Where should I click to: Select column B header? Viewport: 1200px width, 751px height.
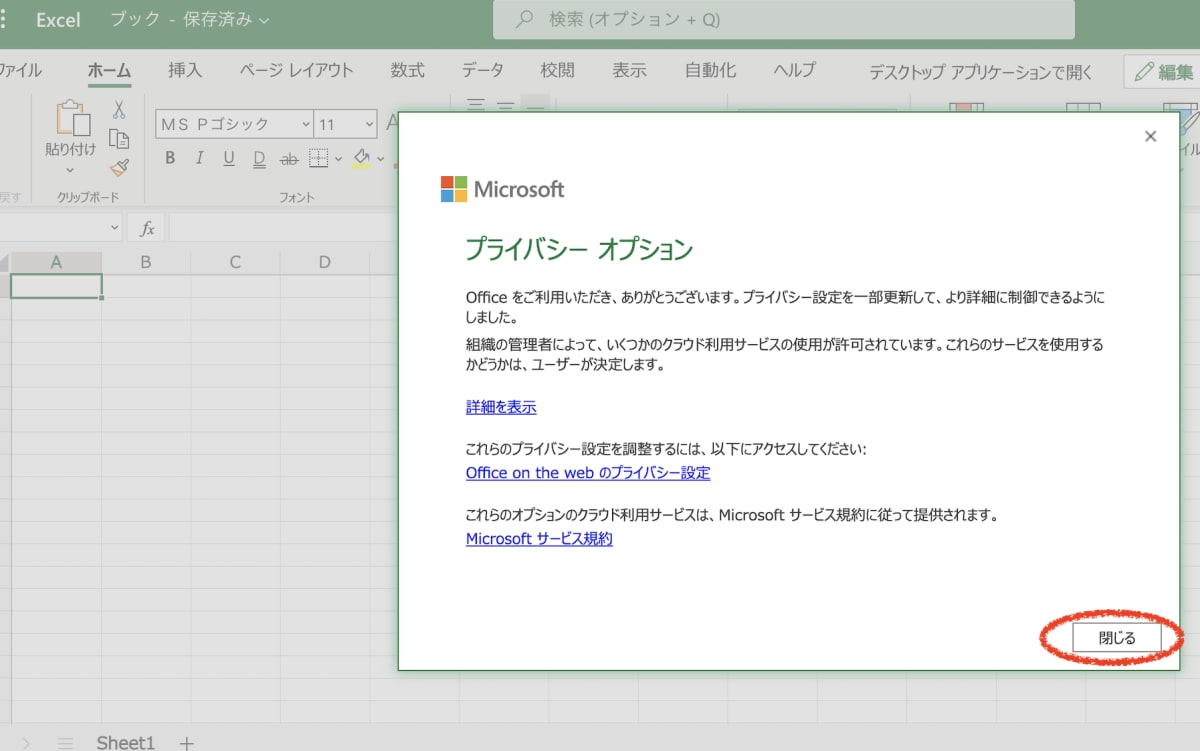(x=146, y=262)
